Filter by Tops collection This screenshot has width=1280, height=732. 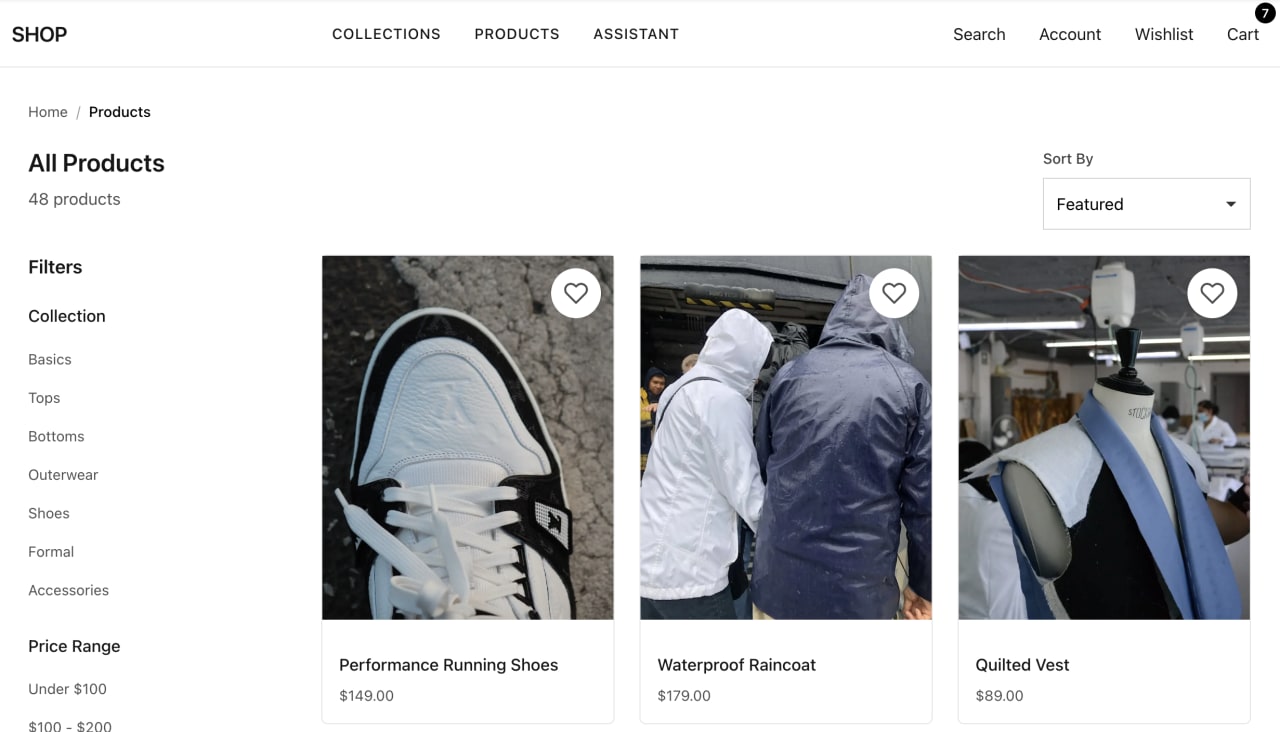[44, 398]
